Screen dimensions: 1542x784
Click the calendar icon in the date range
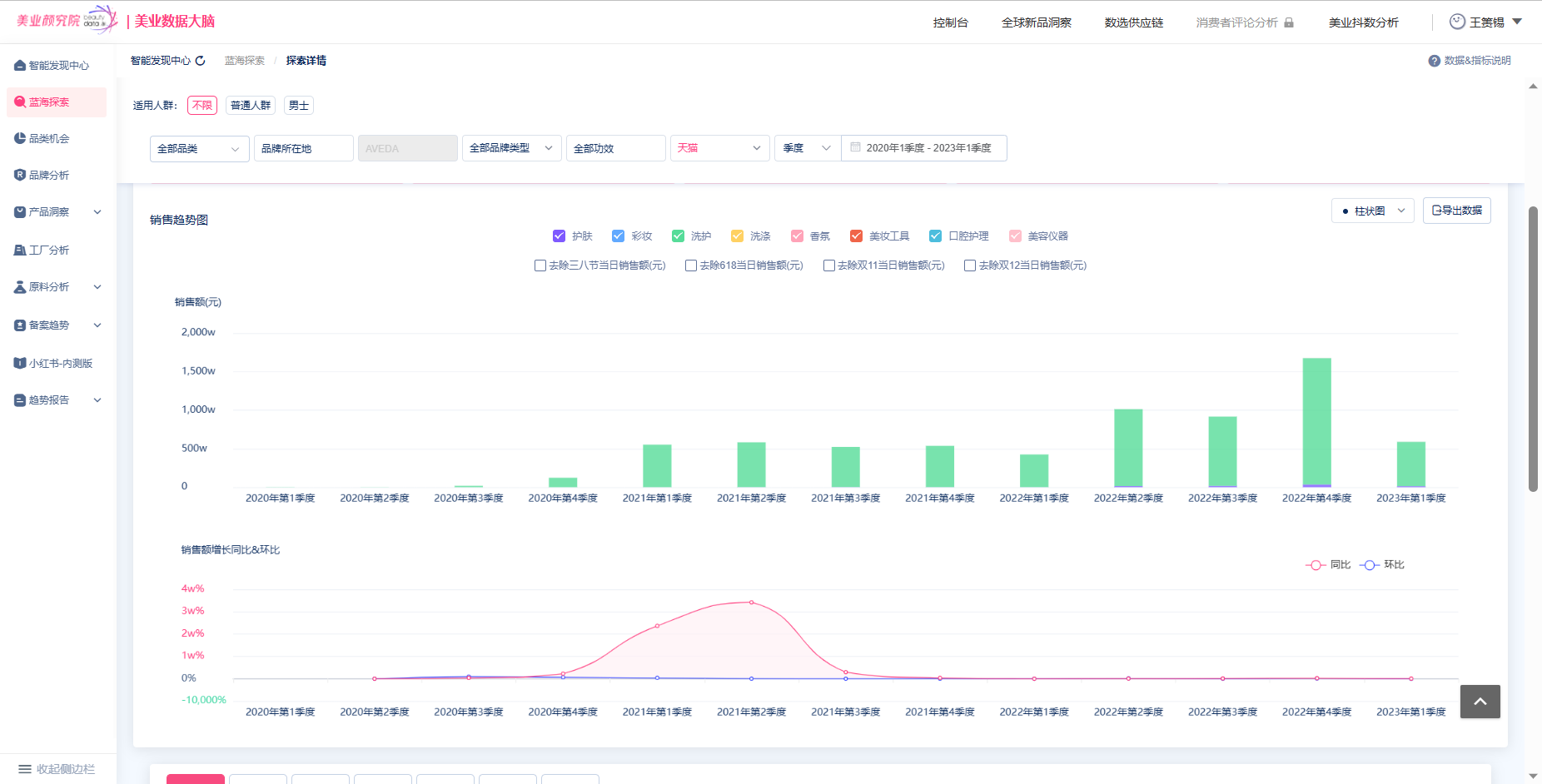point(855,147)
